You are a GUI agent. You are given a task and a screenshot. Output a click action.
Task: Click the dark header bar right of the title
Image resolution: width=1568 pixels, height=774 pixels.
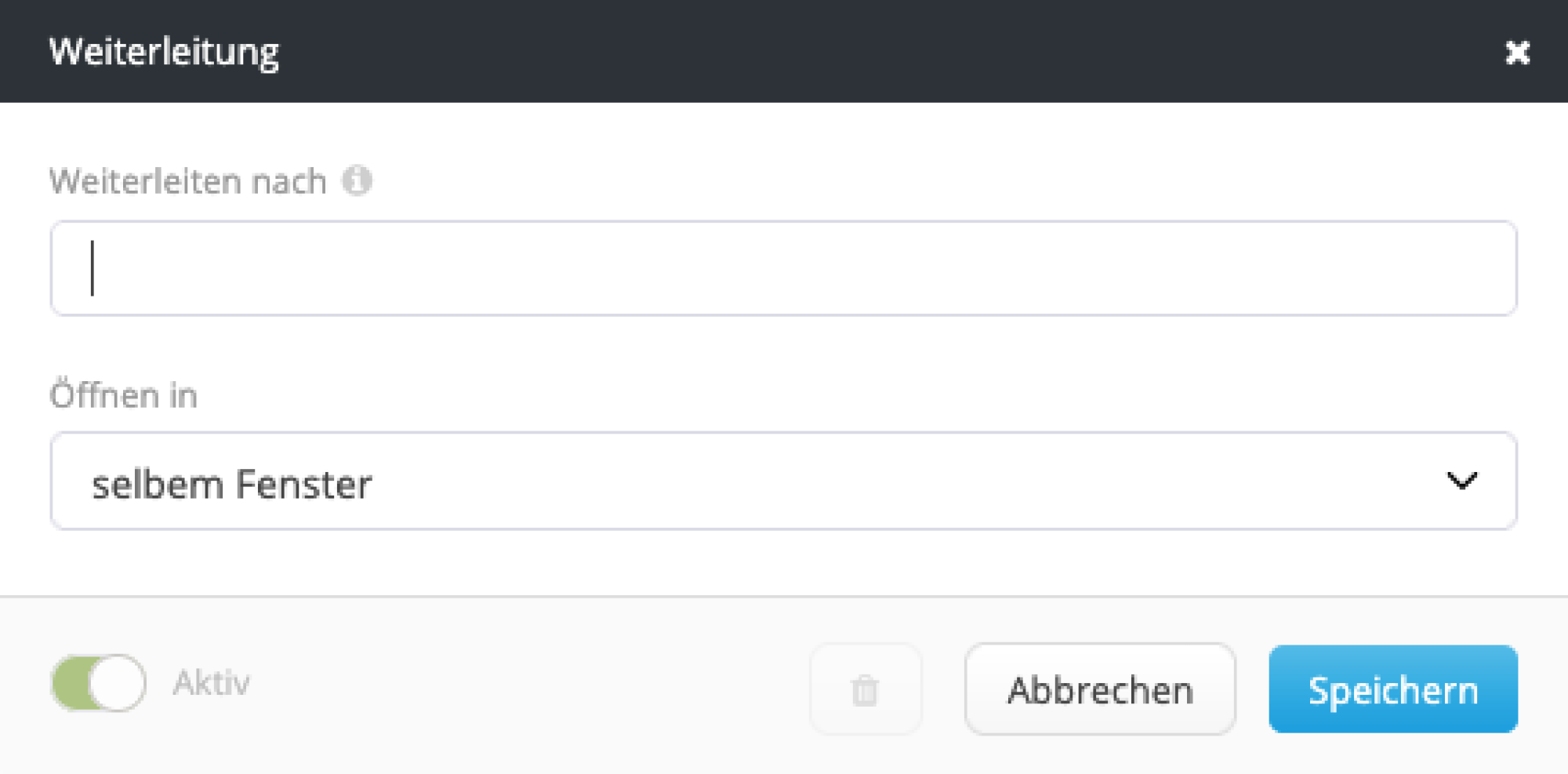pyautogui.click(x=862, y=52)
